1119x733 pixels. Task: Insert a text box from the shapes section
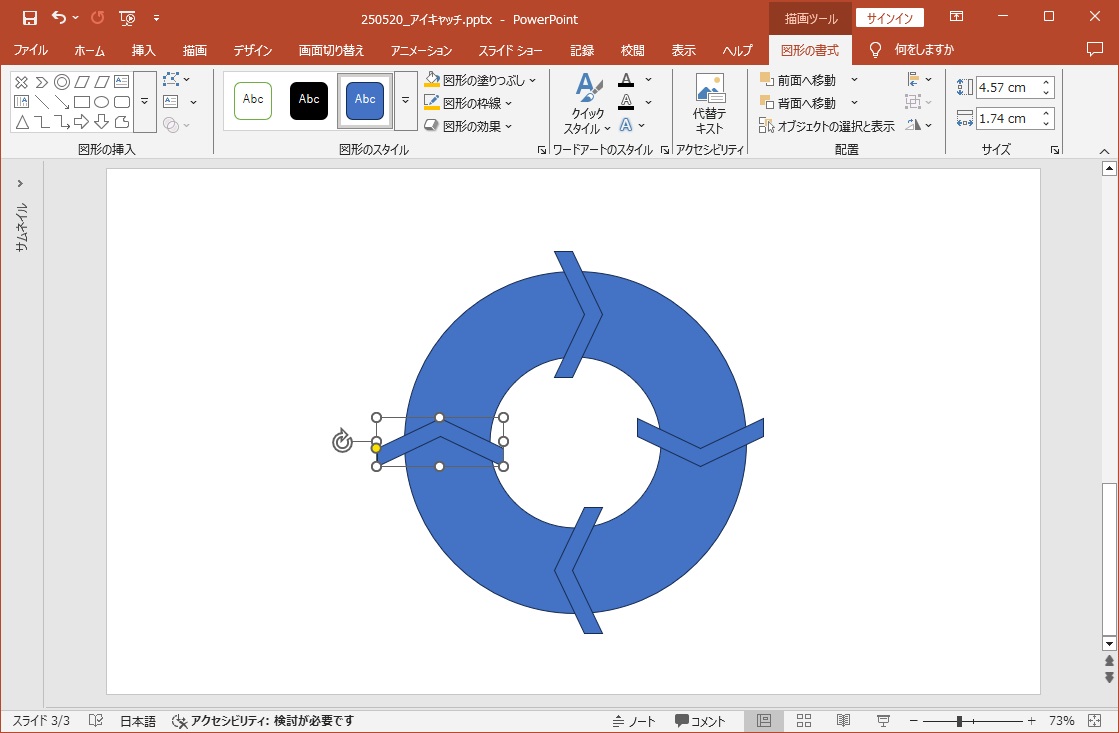(x=171, y=102)
